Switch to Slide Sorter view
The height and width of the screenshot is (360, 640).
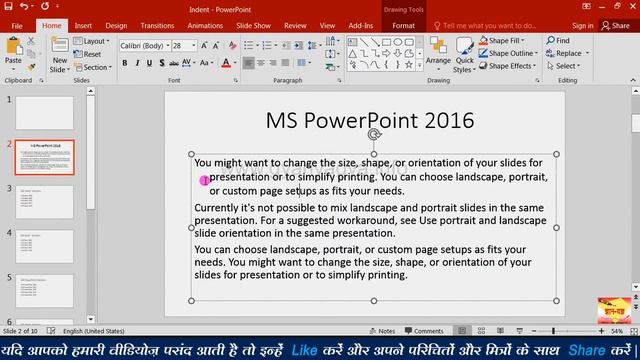click(481, 331)
